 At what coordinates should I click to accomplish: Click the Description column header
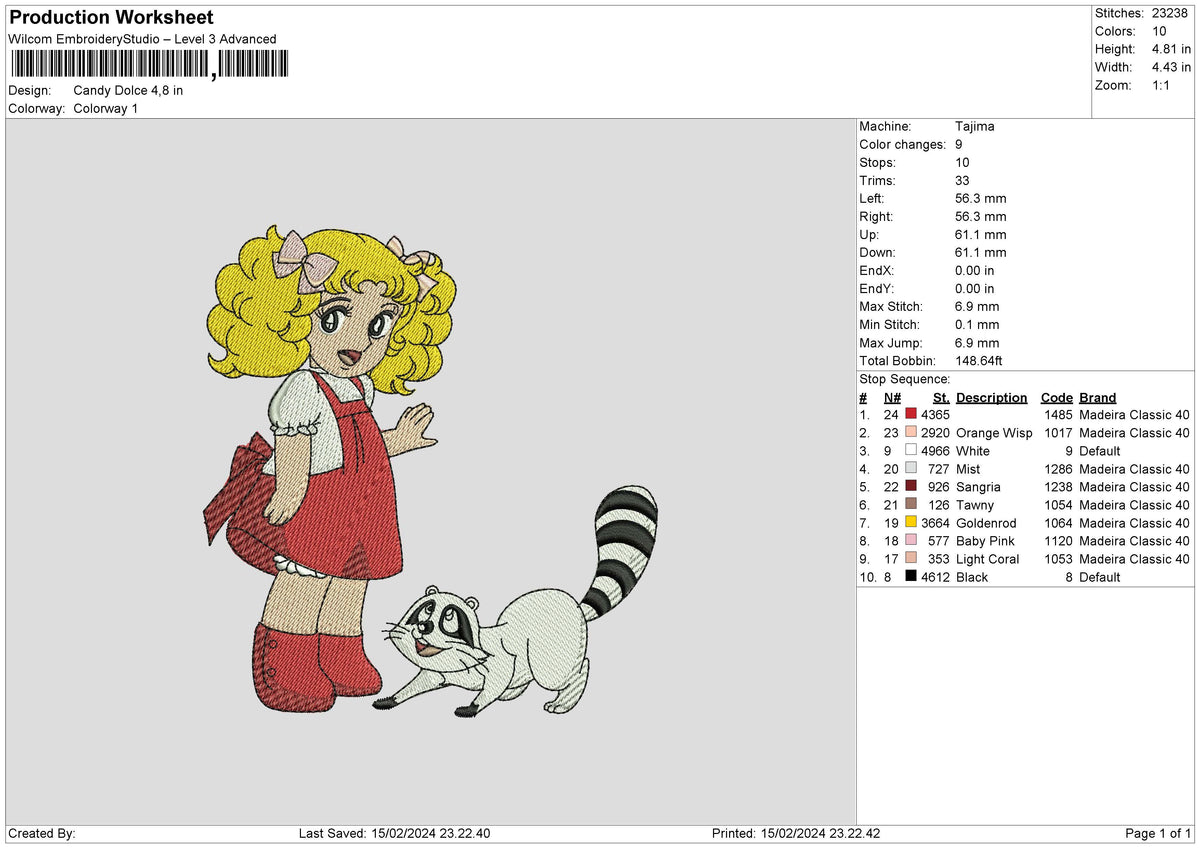tap(991, 398)
